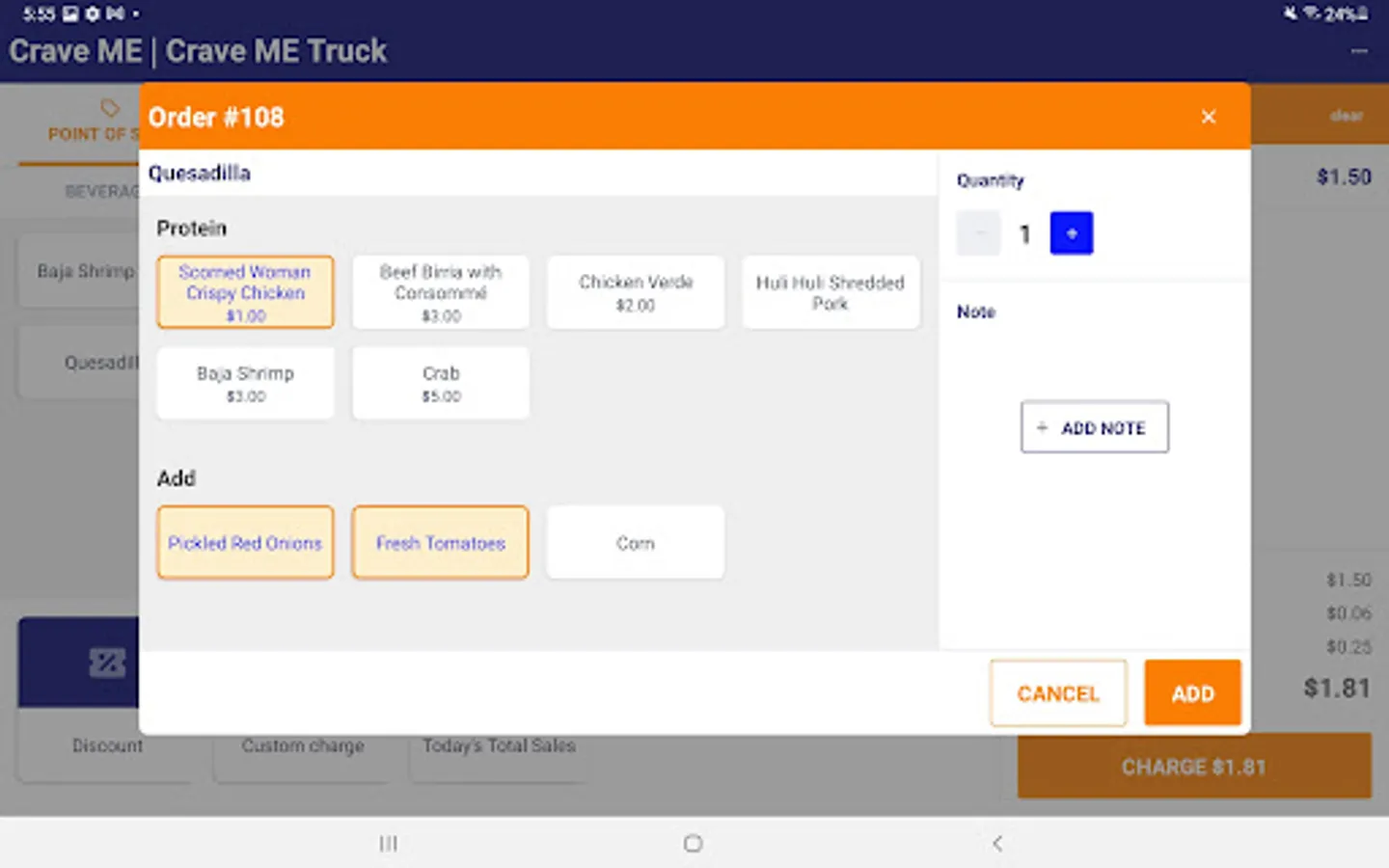This screenshot has height=868, width=1389.
Task: Tap the Android home button
Action: [x=693, y=844]
